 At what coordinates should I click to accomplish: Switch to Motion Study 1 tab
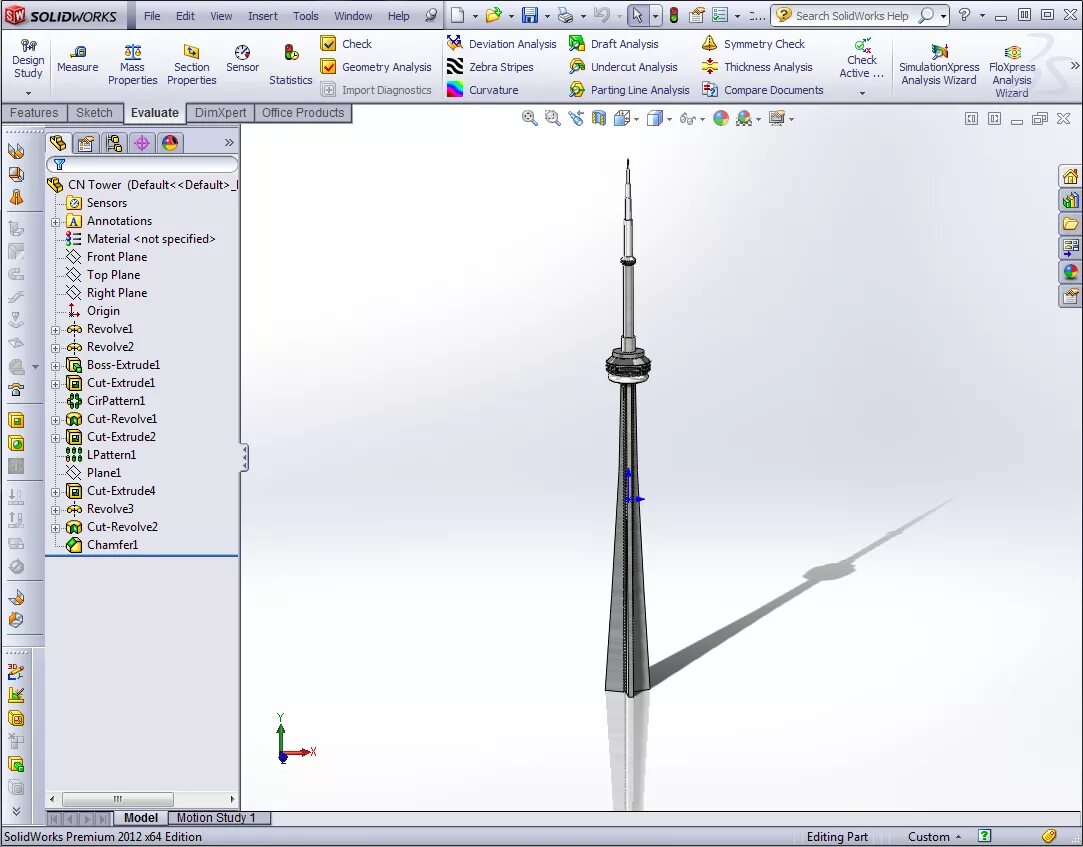(216, 818)
